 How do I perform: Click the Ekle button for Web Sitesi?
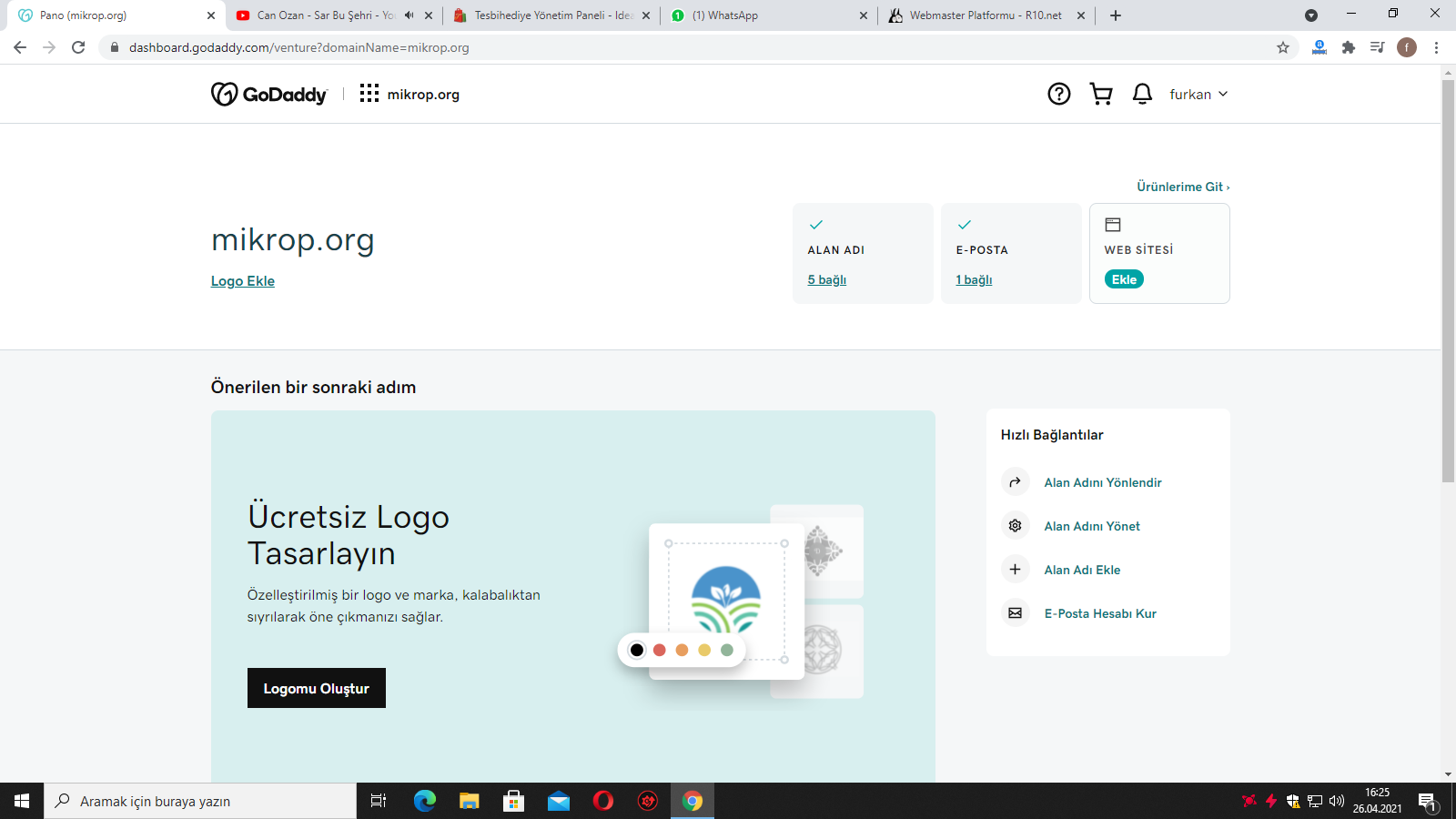tap(1124, 279)
